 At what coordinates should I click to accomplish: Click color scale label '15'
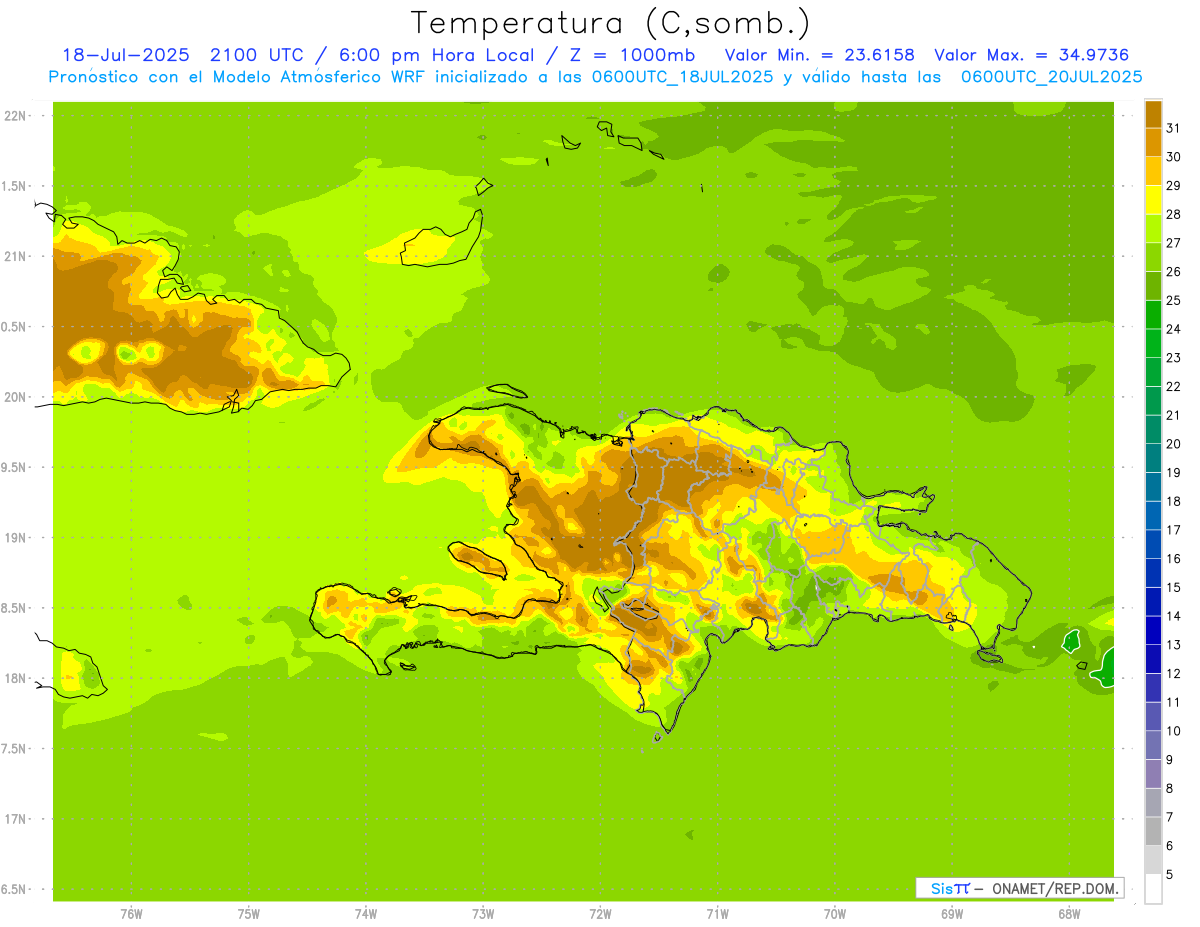pos(1173,587)
